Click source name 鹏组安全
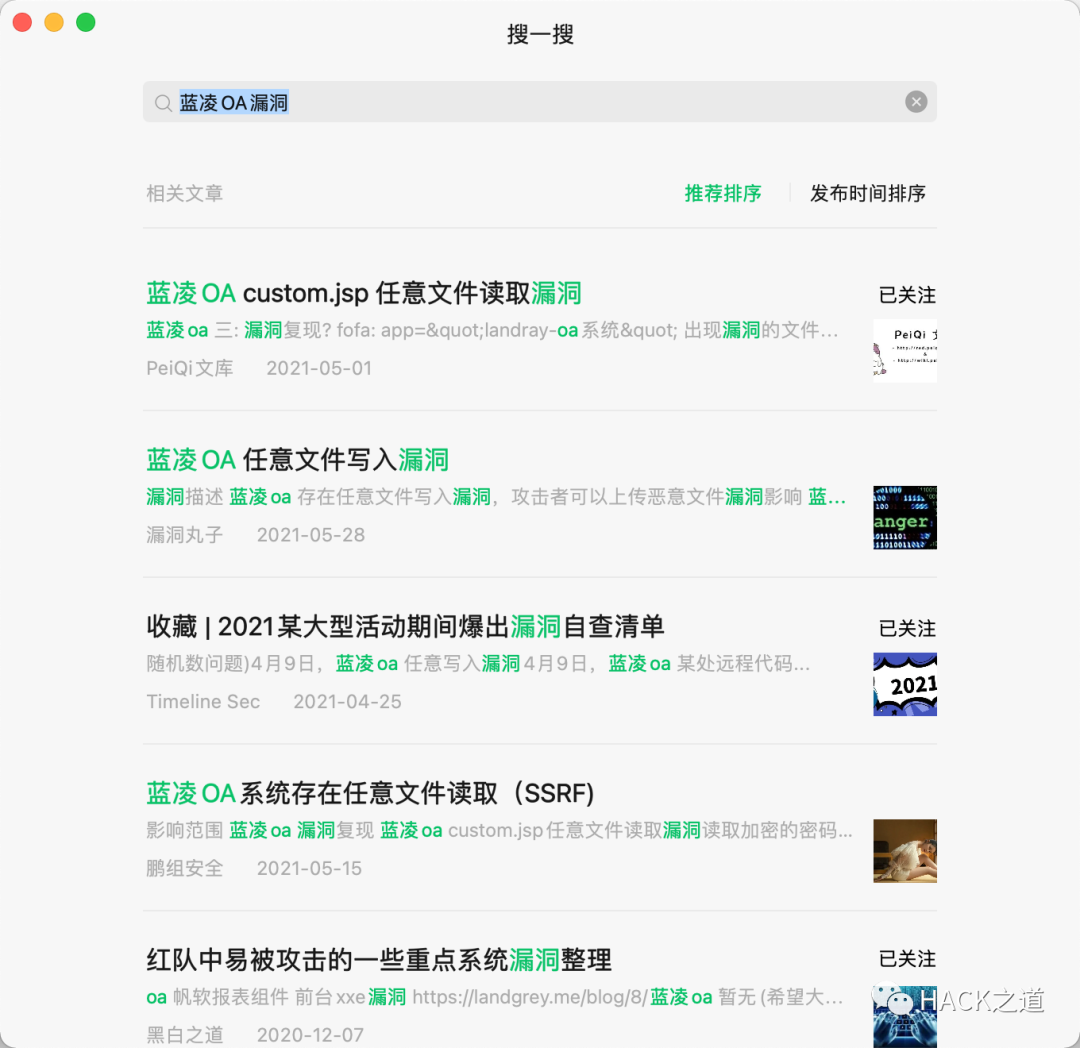The image size is (1080, 1048). click(x=185, y=868)
